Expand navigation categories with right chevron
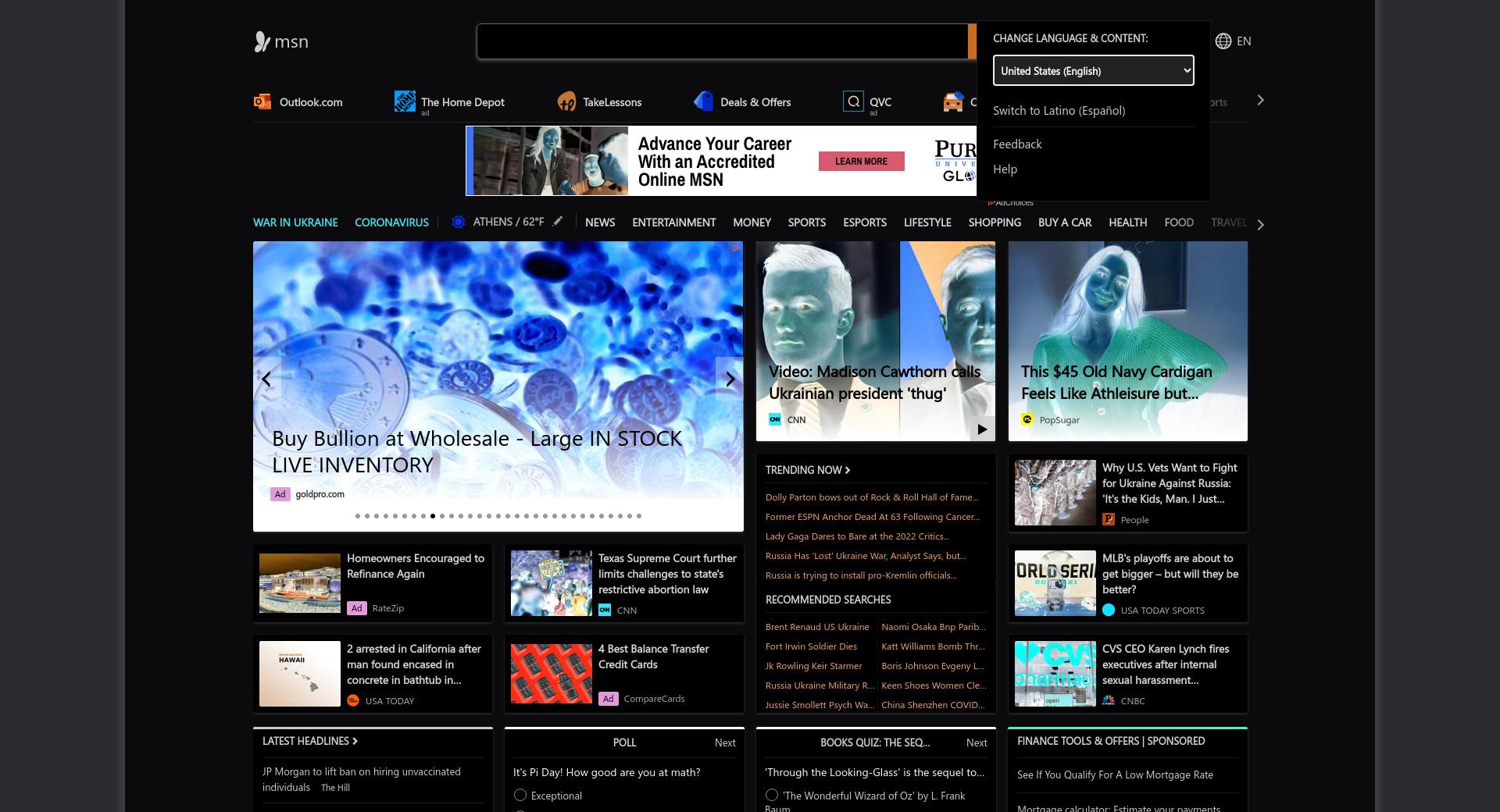The image size is (1500, 812). click(x=1260, y=224)
